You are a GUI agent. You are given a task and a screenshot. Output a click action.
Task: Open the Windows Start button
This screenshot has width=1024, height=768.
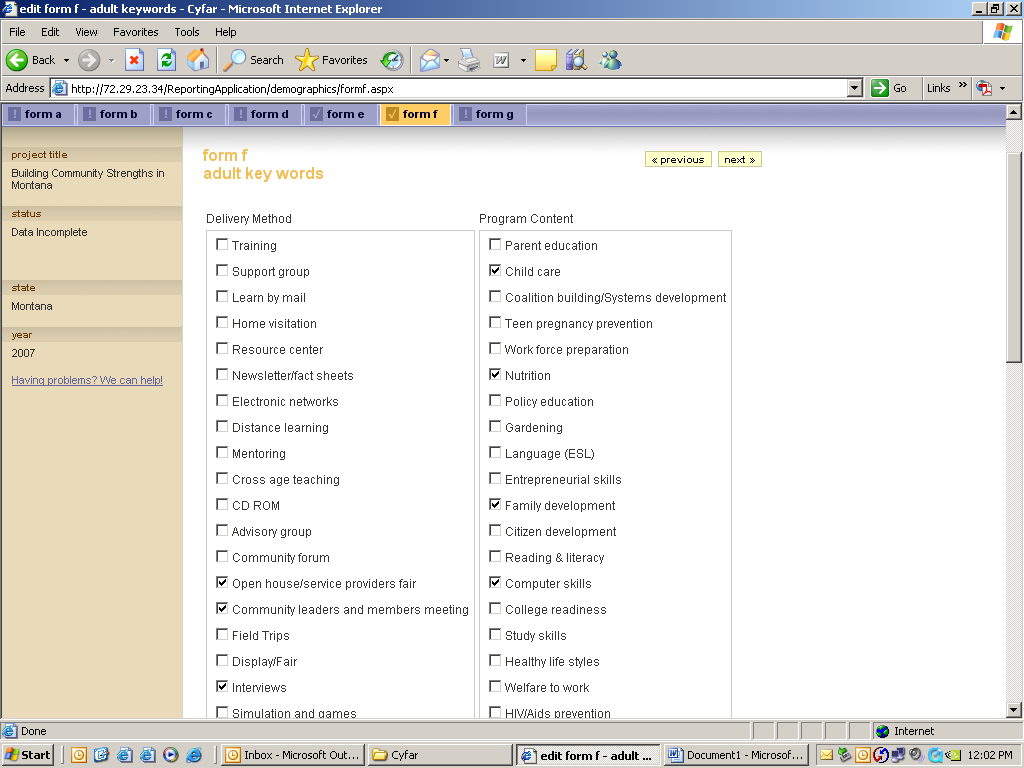[x=28, y=755]
